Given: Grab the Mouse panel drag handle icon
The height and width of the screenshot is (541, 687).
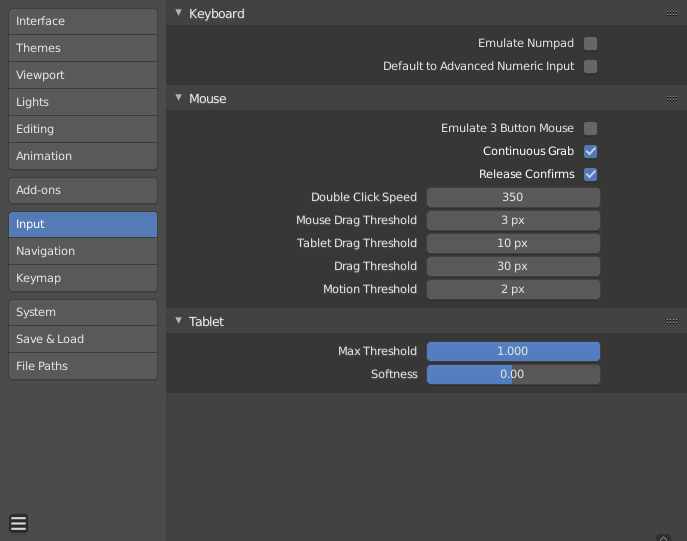Looking at the screenshot, I should pyautogui.click(x=672, y=99).
